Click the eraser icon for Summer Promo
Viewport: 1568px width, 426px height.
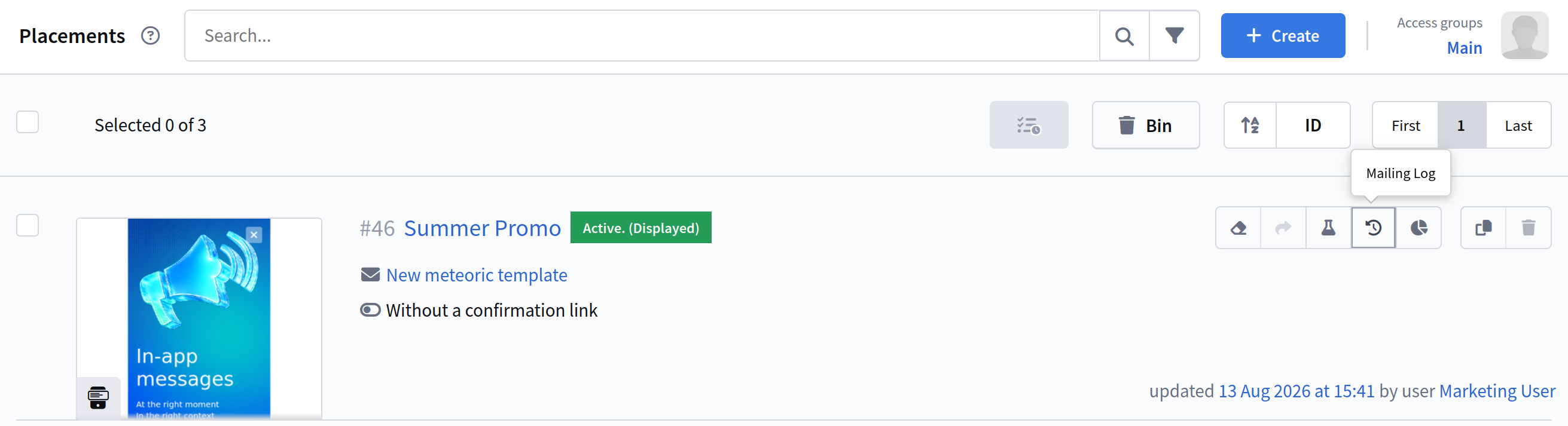click(1238, 228)
